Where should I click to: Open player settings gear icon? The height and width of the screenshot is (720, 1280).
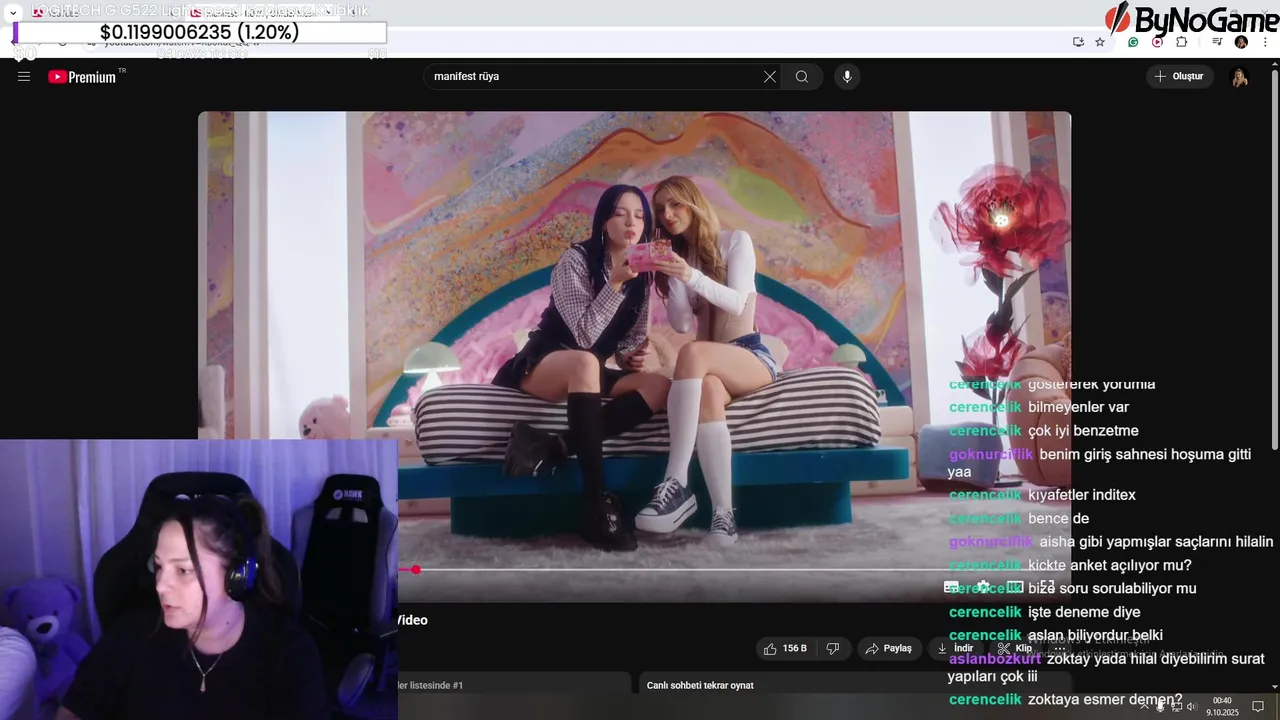click(983, 587)
